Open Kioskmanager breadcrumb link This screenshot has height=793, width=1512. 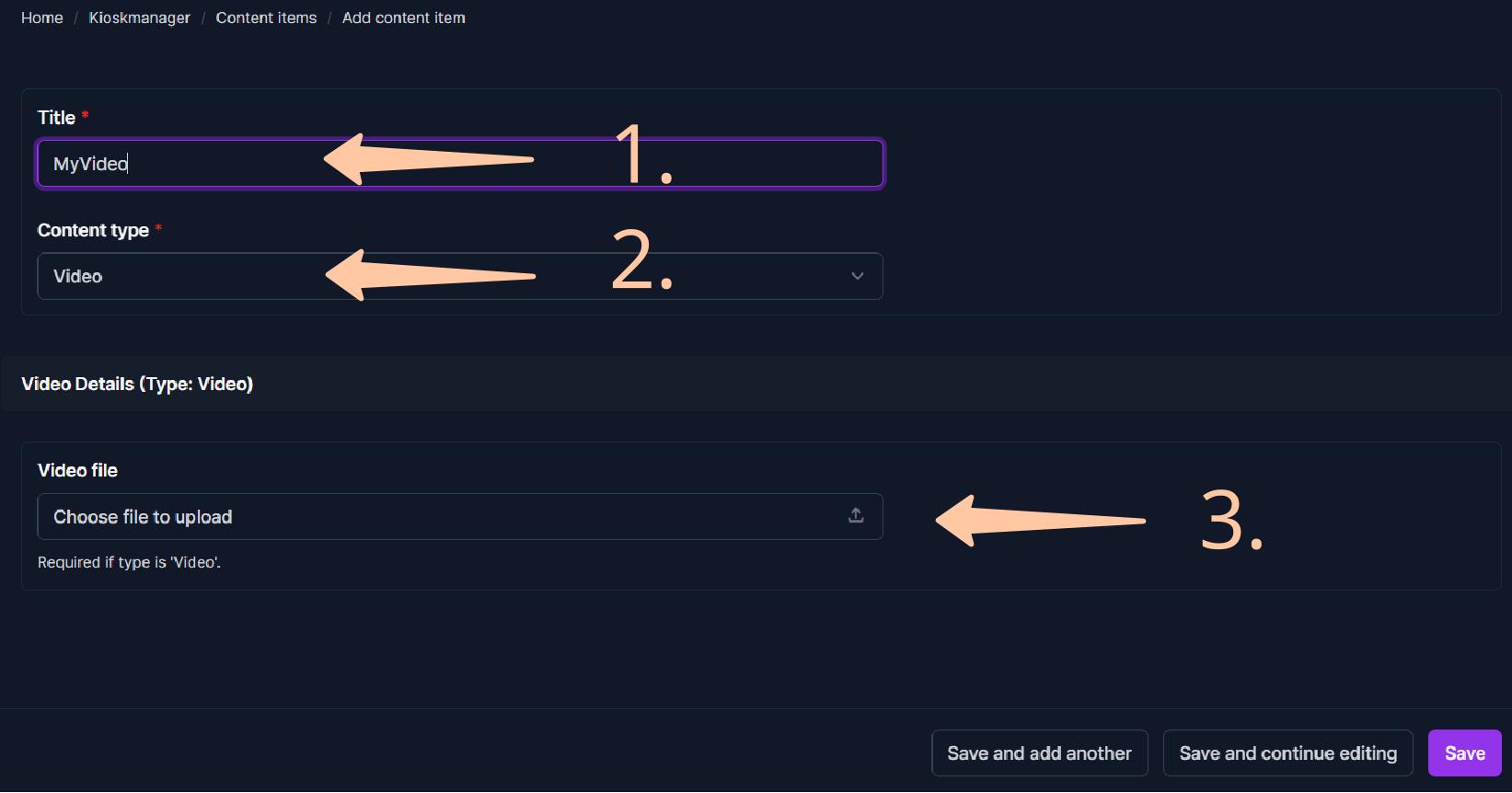[x=139, y=17]
